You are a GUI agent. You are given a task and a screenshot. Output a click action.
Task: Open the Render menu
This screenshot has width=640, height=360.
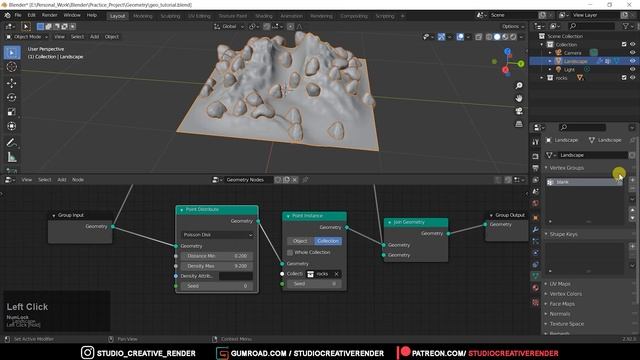(49, 16)
